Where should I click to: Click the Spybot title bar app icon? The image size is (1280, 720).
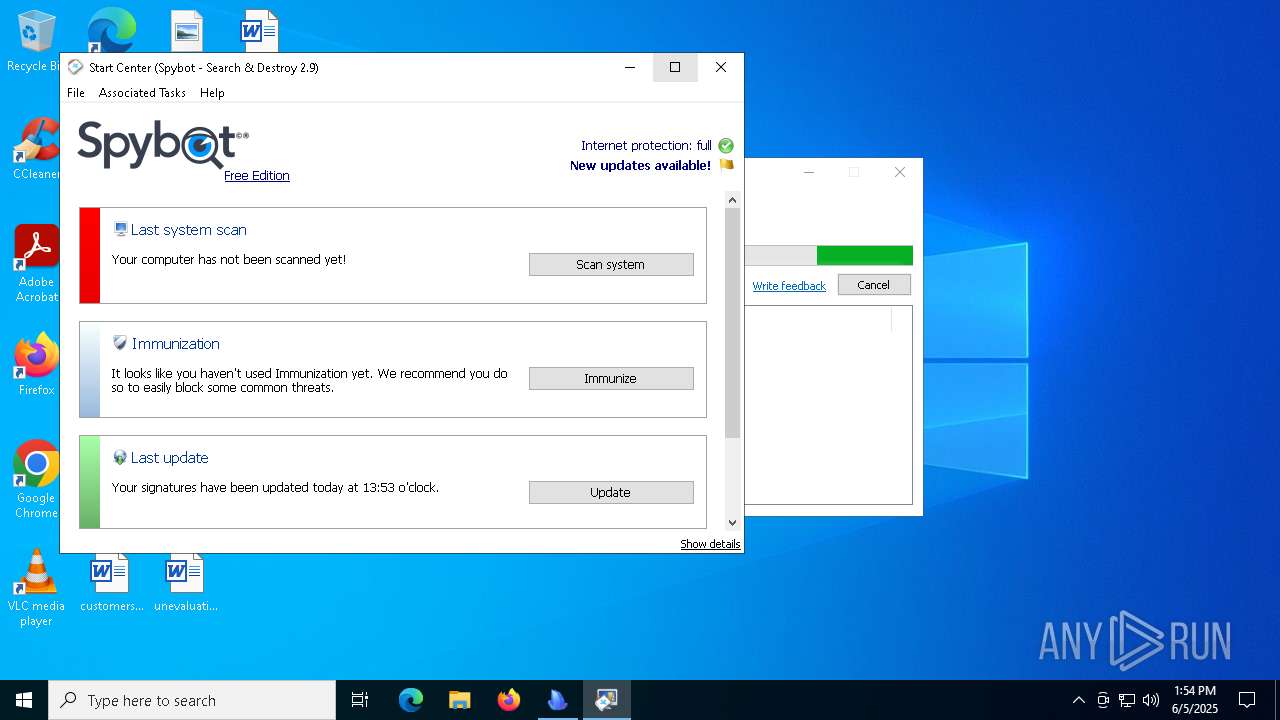pyautogui.click(x=75, y=67)
